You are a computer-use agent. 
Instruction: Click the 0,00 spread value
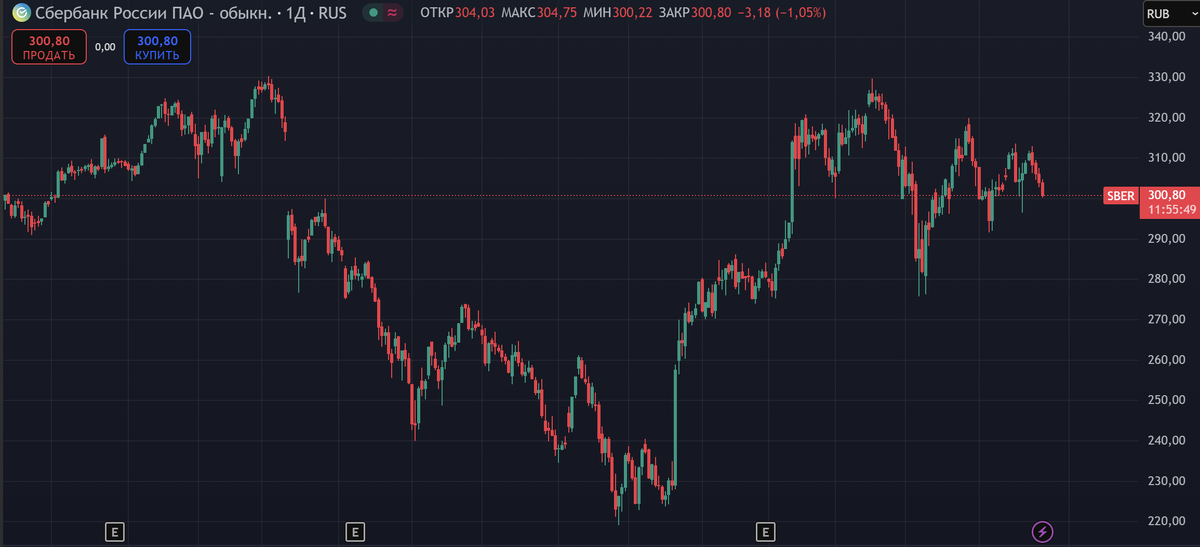[105, 46]
